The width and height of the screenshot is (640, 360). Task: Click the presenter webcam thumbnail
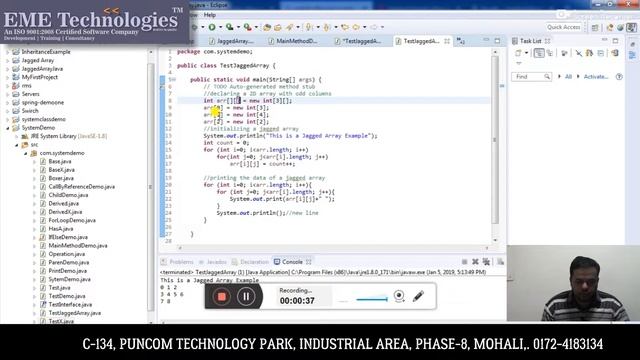573,283
